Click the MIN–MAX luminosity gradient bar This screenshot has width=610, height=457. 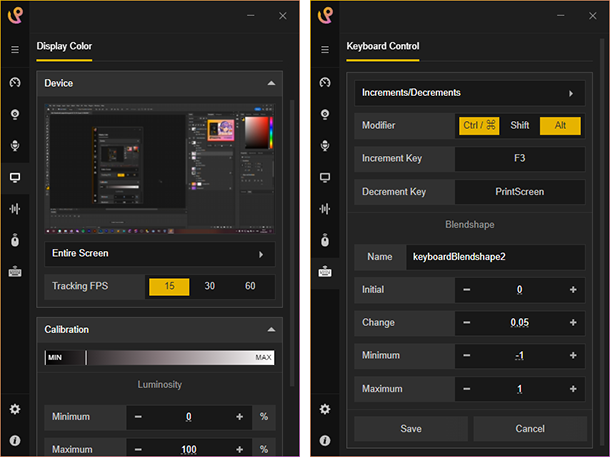(160, 357)
